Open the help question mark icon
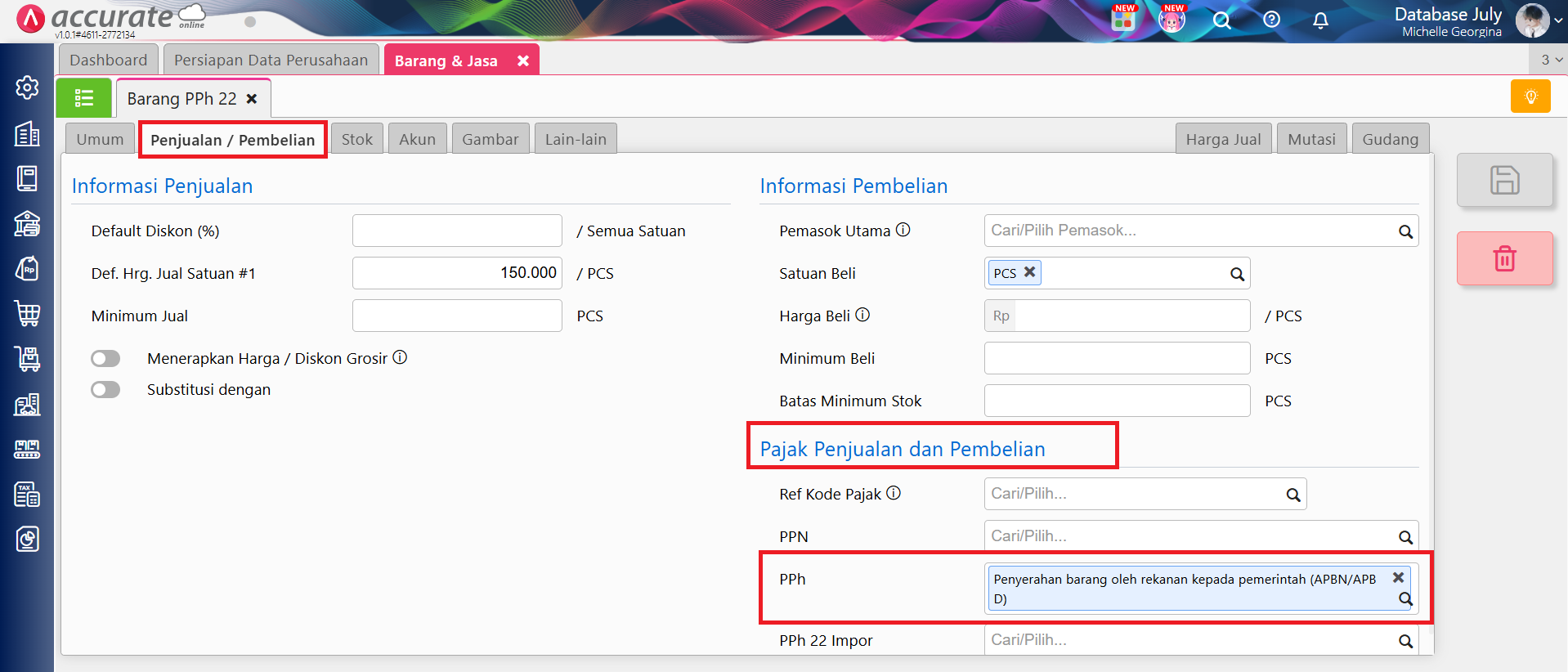 [x=1271, y=20]
